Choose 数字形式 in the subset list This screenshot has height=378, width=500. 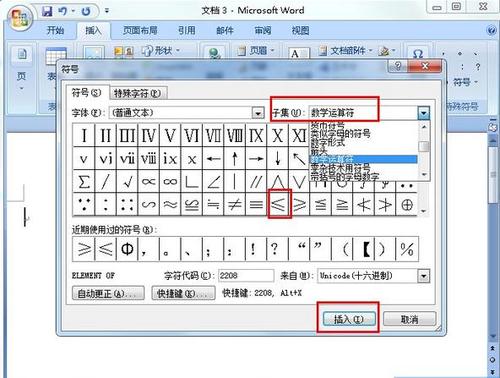(x=327, y=143)
